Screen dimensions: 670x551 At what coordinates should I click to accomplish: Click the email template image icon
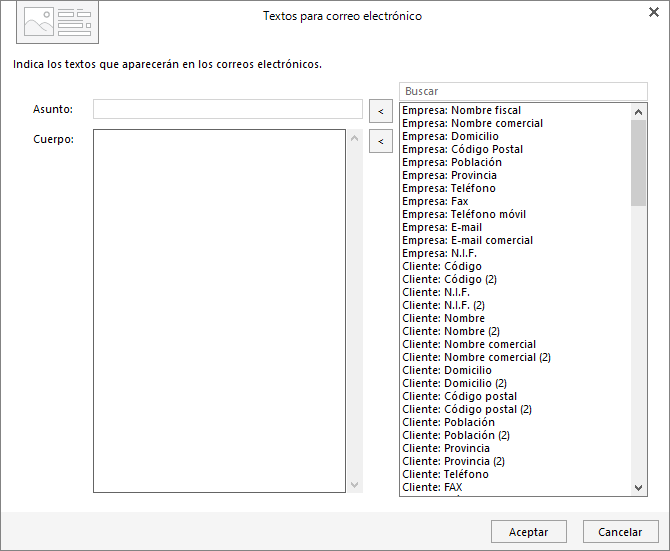57,22
